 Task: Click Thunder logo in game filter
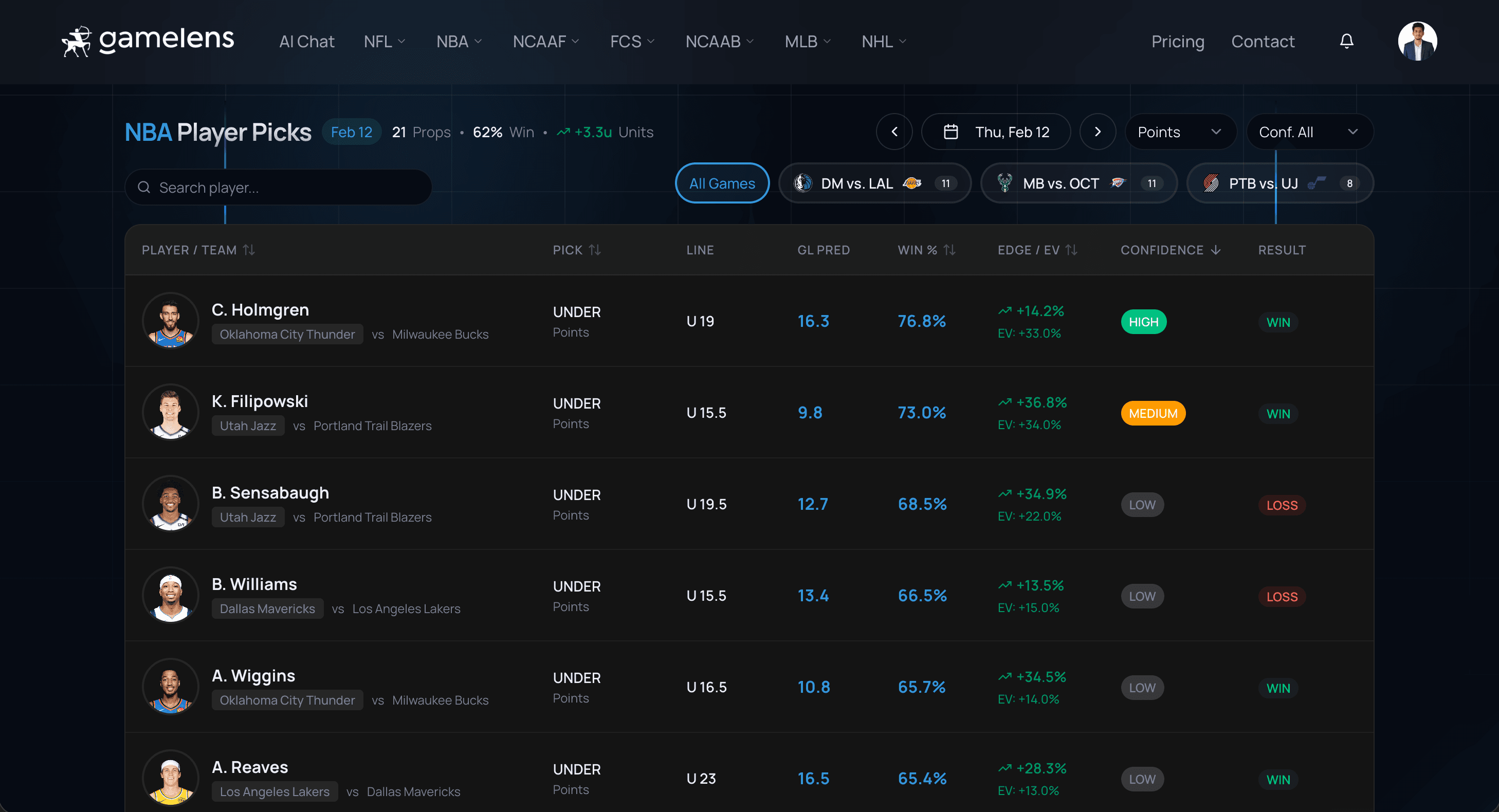coord(1117,183)
